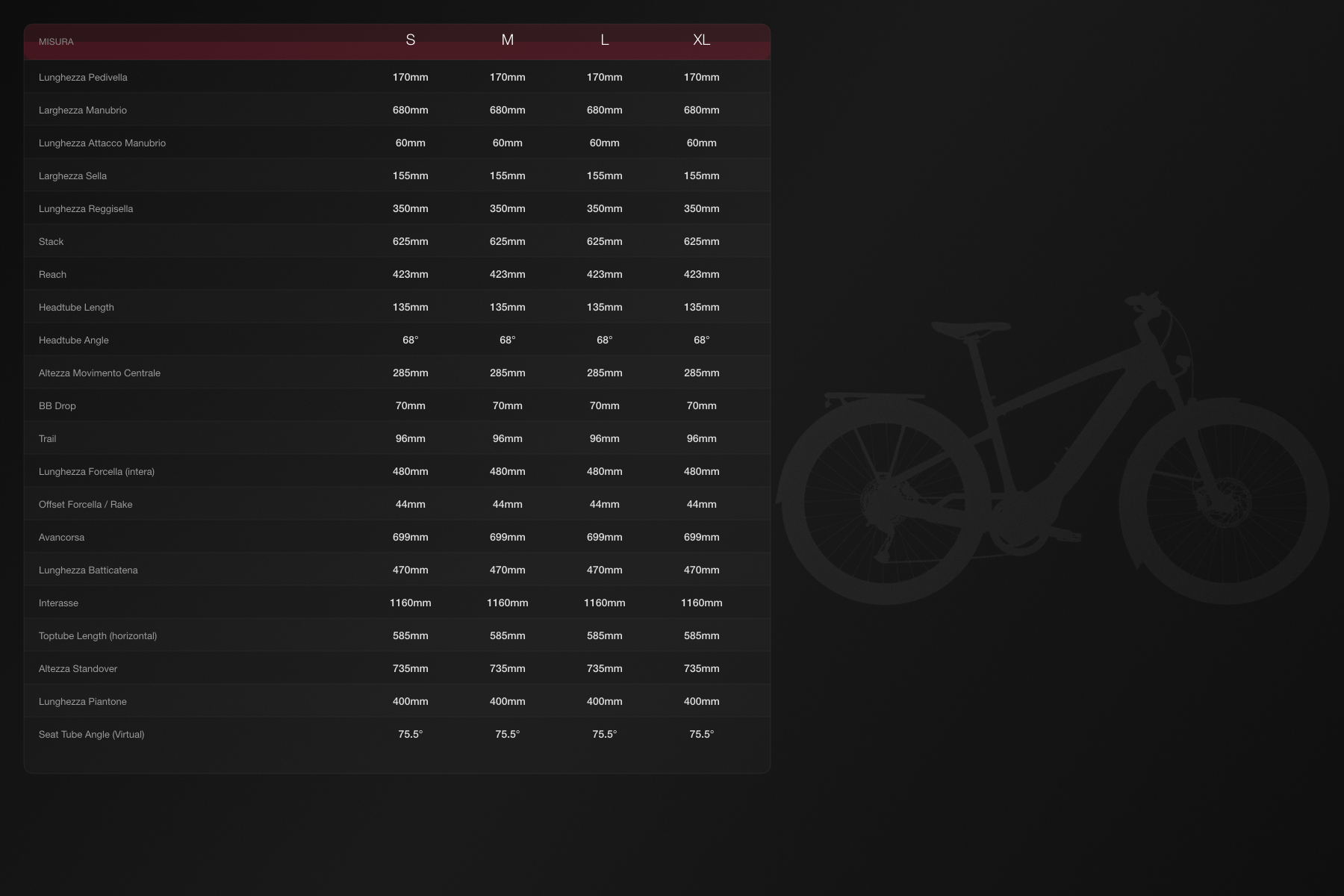Click the Reach row label

52,275
